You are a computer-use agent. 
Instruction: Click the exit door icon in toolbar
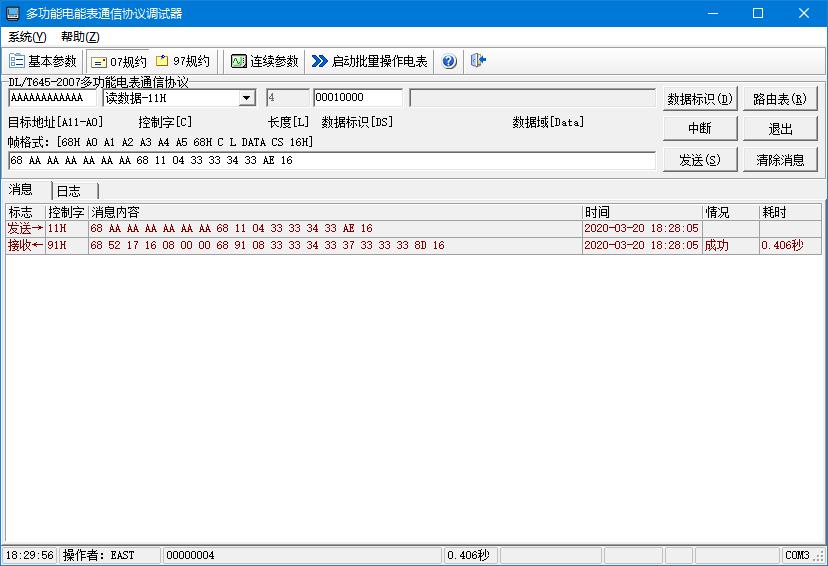478,61
